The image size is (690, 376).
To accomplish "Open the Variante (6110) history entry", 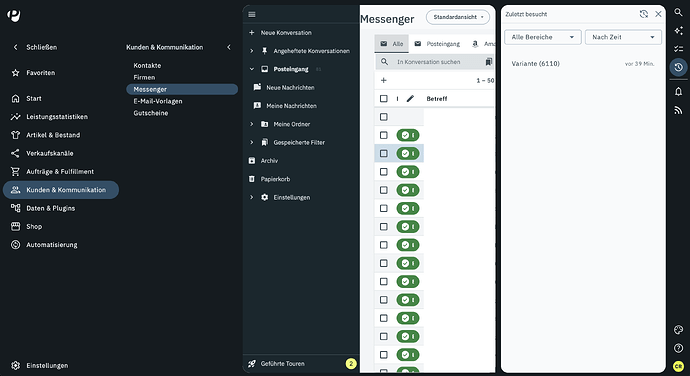I will tap(536, 64).
